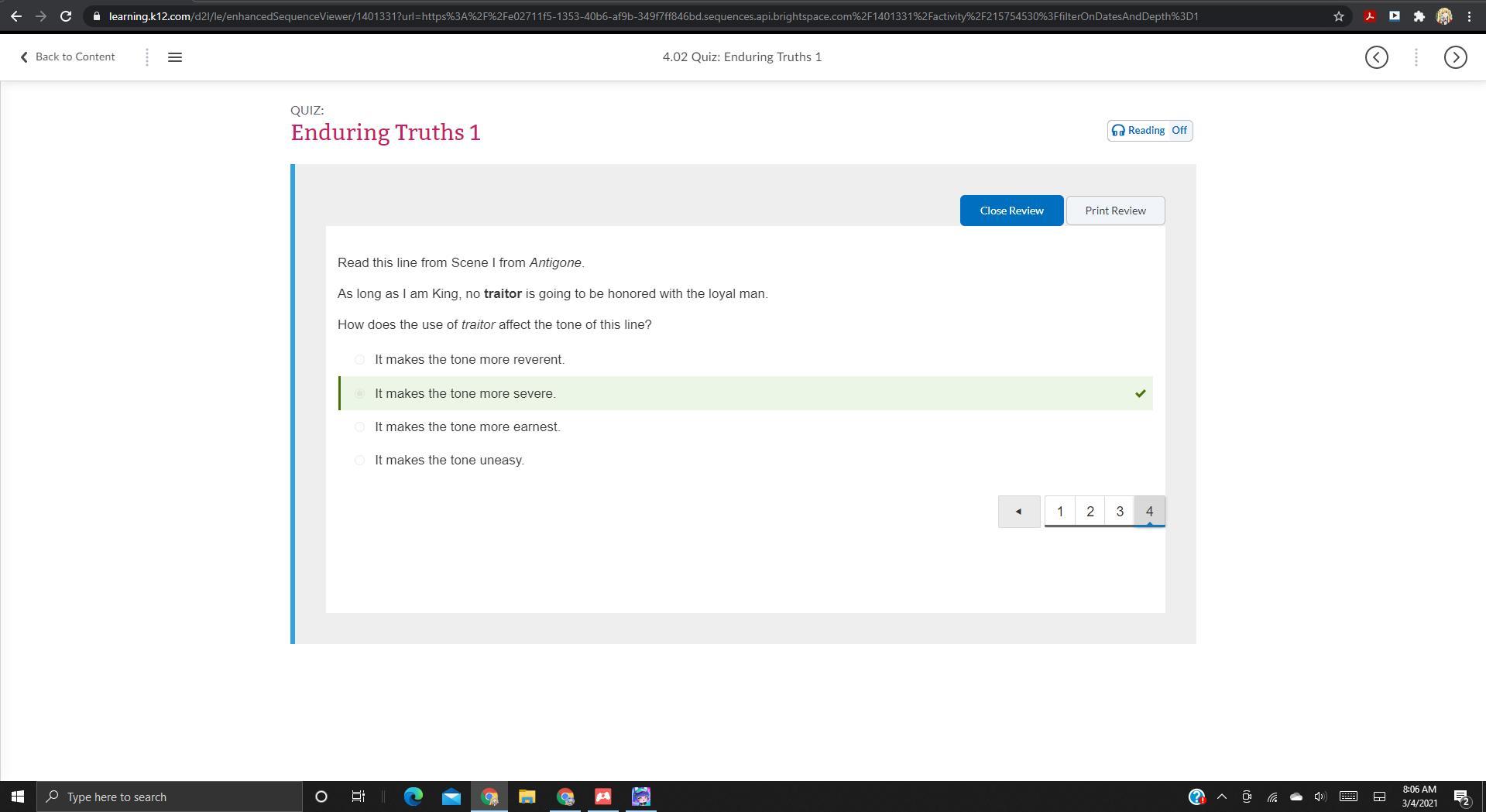
Task: Open the Windows Start menu
Action: pos(18,797)
